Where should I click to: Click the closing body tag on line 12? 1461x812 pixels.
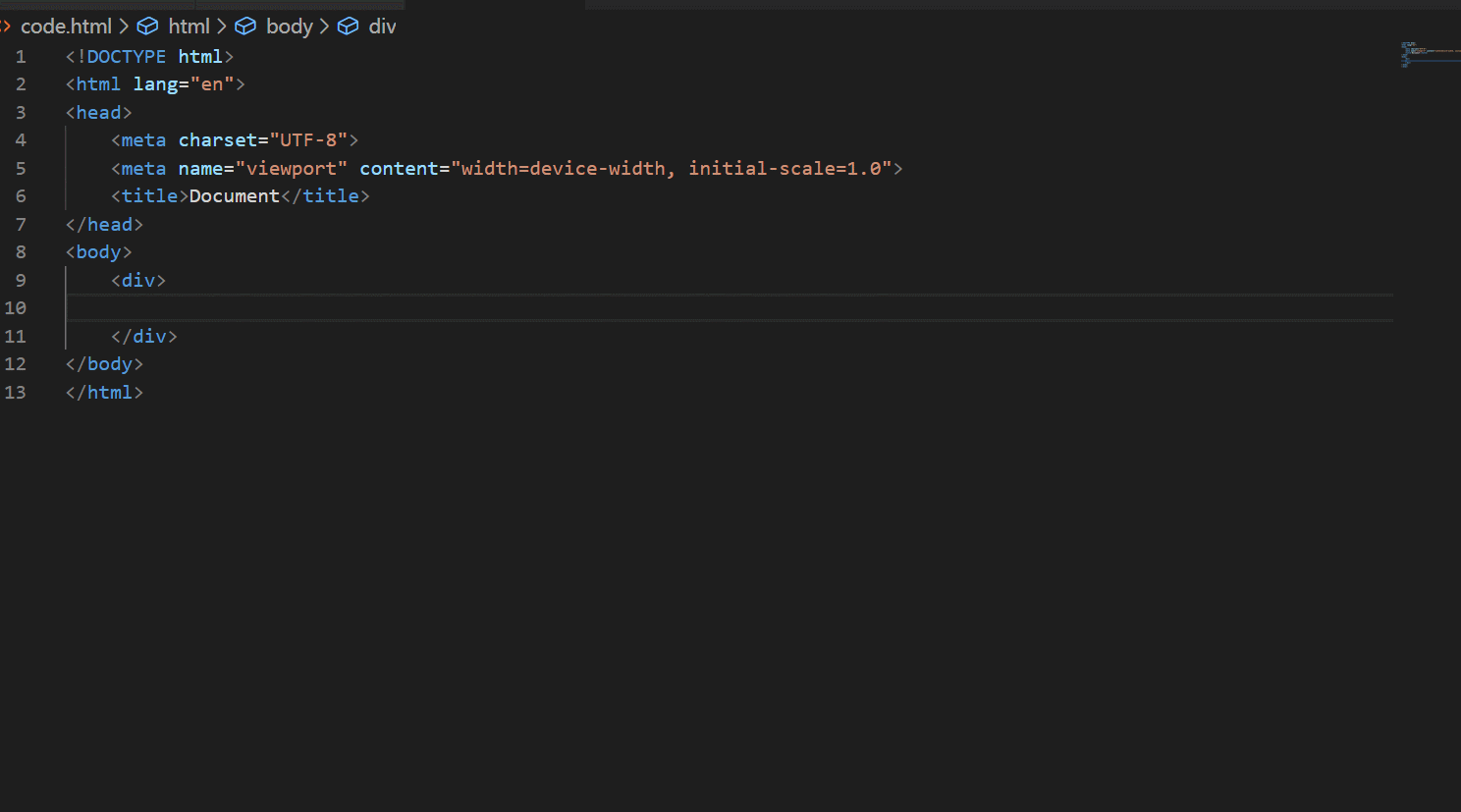click(103, 363)
